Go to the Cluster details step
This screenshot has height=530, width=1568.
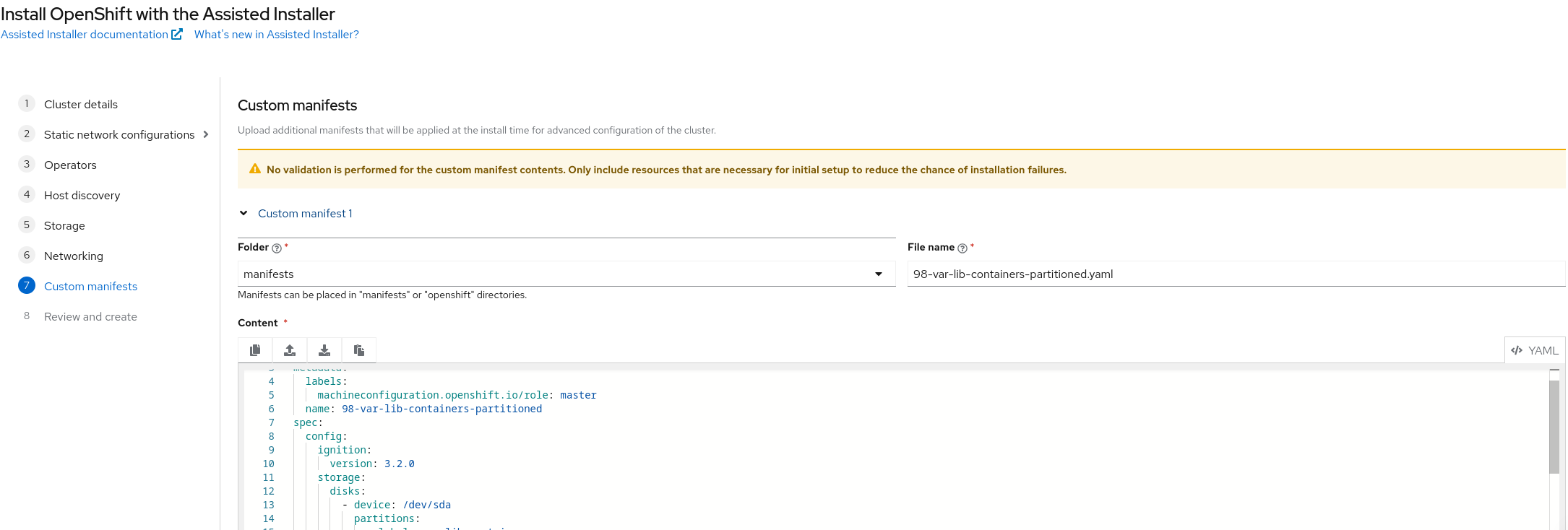point(81,104)
